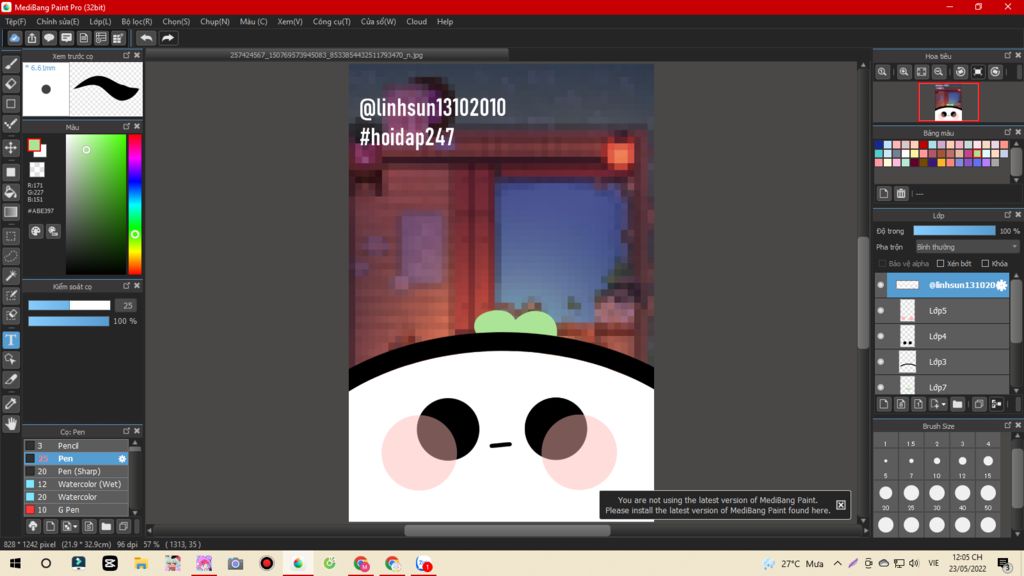
Task: Click the Undo arrow in toolbar
Action: (146, 38)
